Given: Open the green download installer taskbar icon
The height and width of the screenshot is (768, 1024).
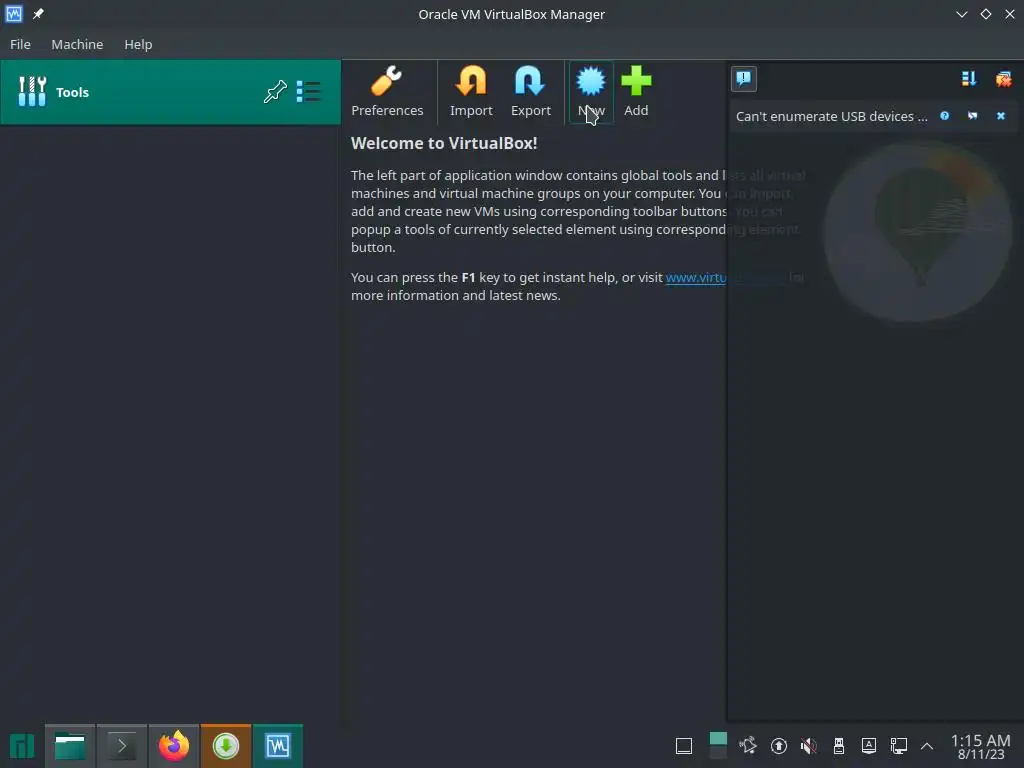Looking at the screenshot, I should (x=226, y=746).
